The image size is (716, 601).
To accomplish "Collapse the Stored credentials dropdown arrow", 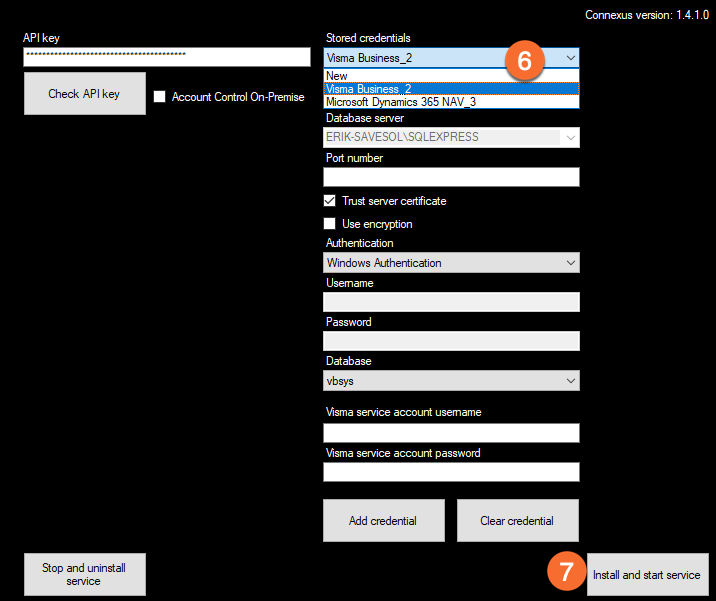I will pos(570,58).
